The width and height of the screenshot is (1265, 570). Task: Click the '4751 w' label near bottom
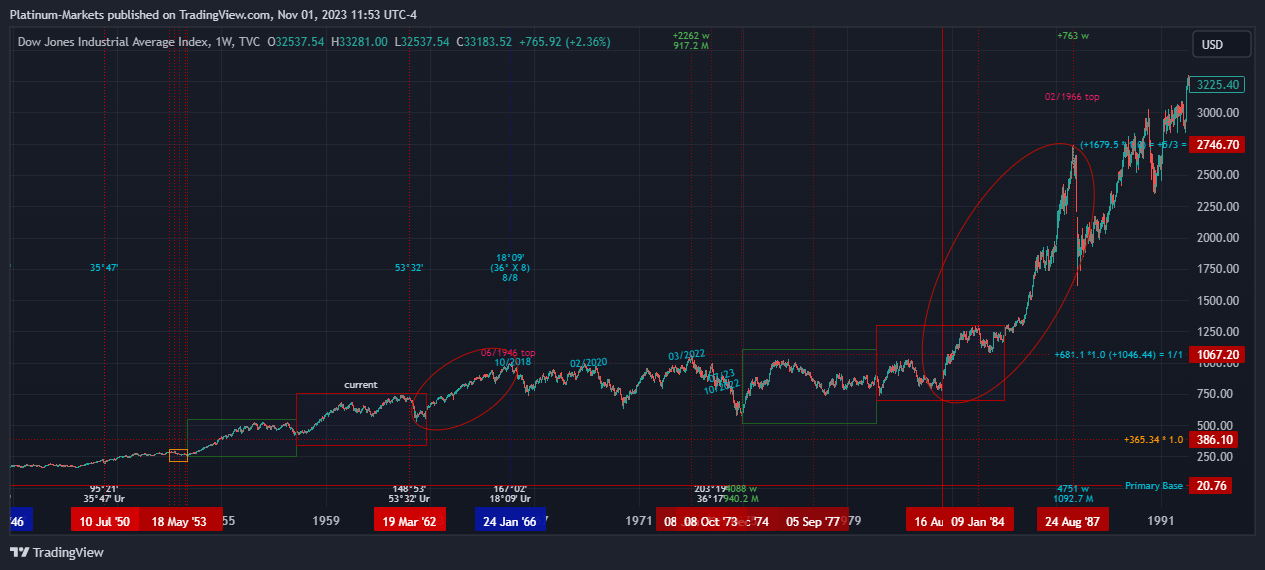point(1073,488)
